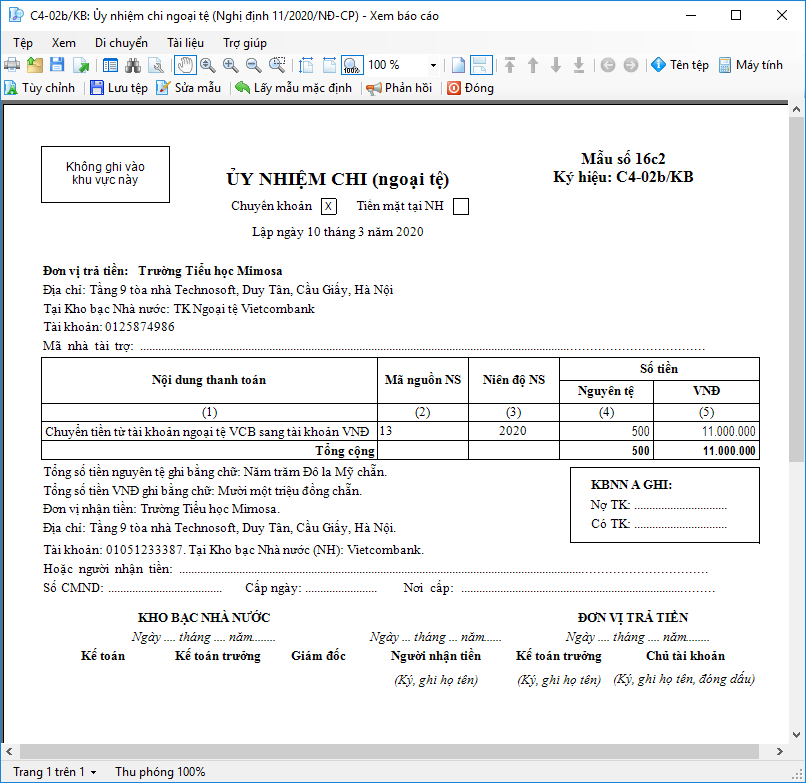Fit the page to window width
Image resolution: width=806 pixels, height=783 pixels.
[329, 65]
